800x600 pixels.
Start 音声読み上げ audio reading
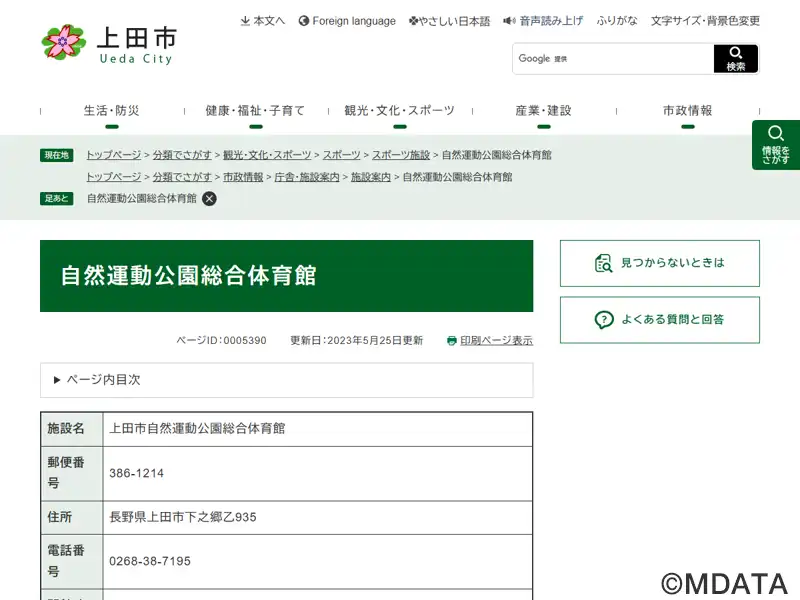coord(543,21)
